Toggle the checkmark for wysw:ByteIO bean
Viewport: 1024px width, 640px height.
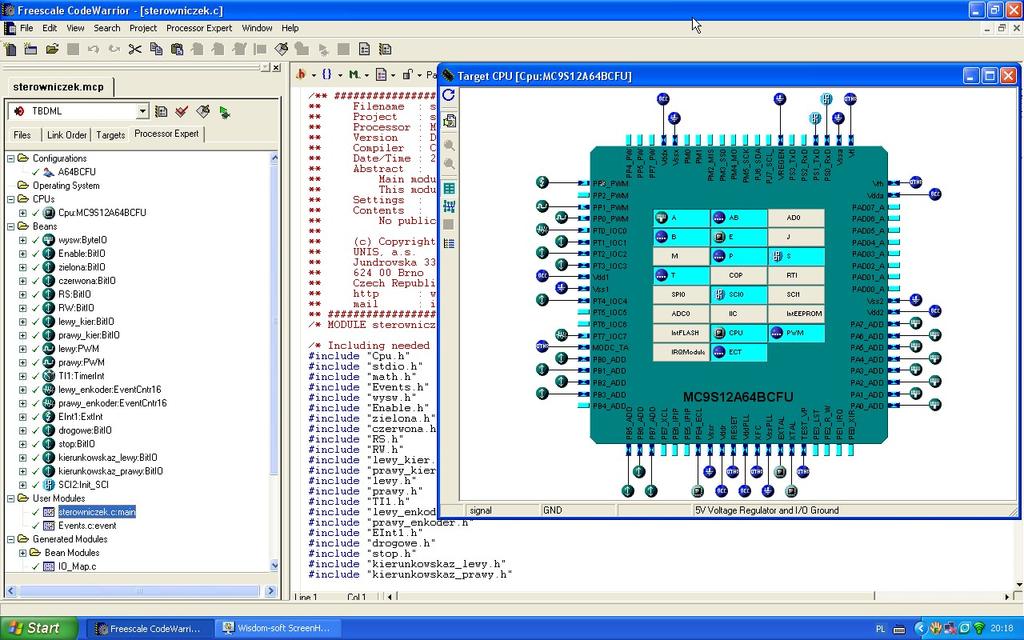36,240
